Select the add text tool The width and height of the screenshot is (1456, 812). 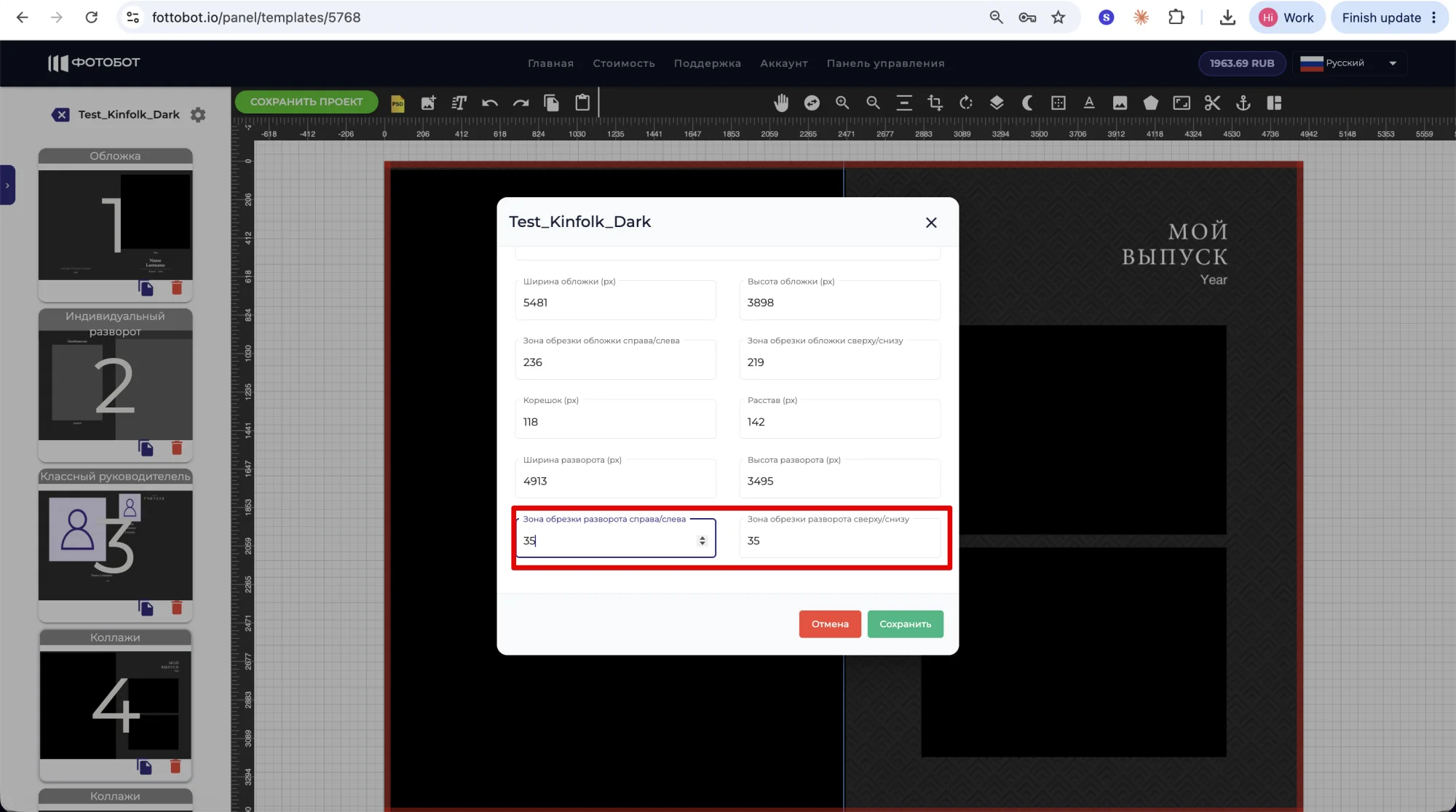tap(459, 103)
